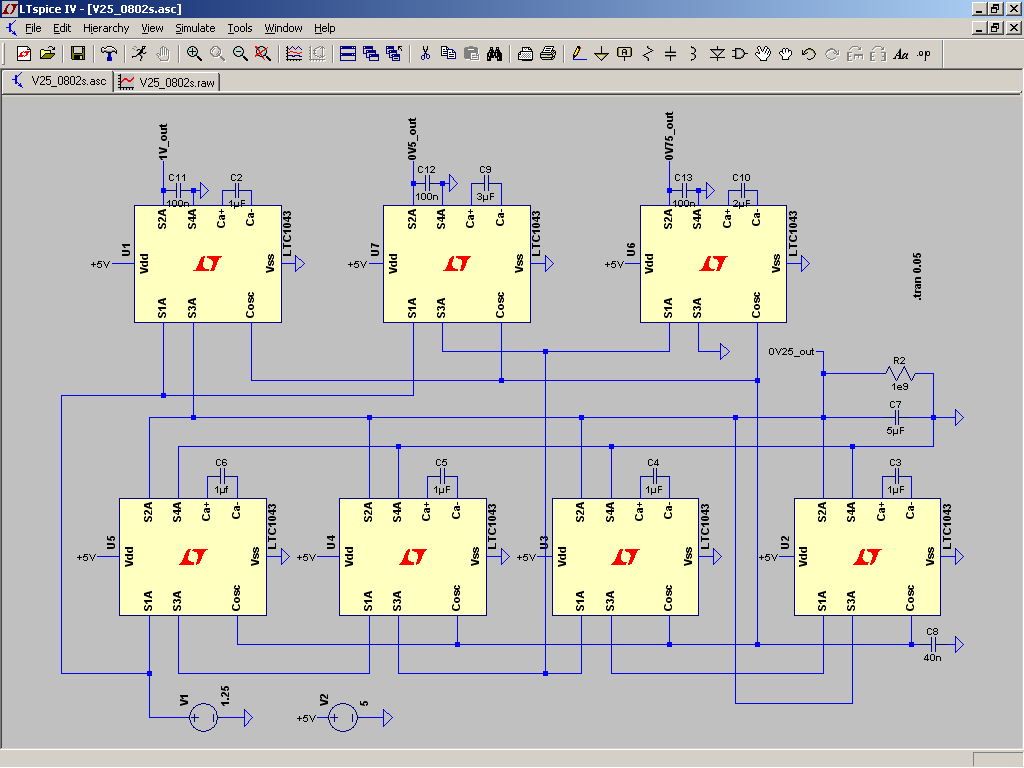Switch to the V25_0802s.raw tab
Image resolution: width=1024 pixels, height=768 pixels.
tap(167, 82)
